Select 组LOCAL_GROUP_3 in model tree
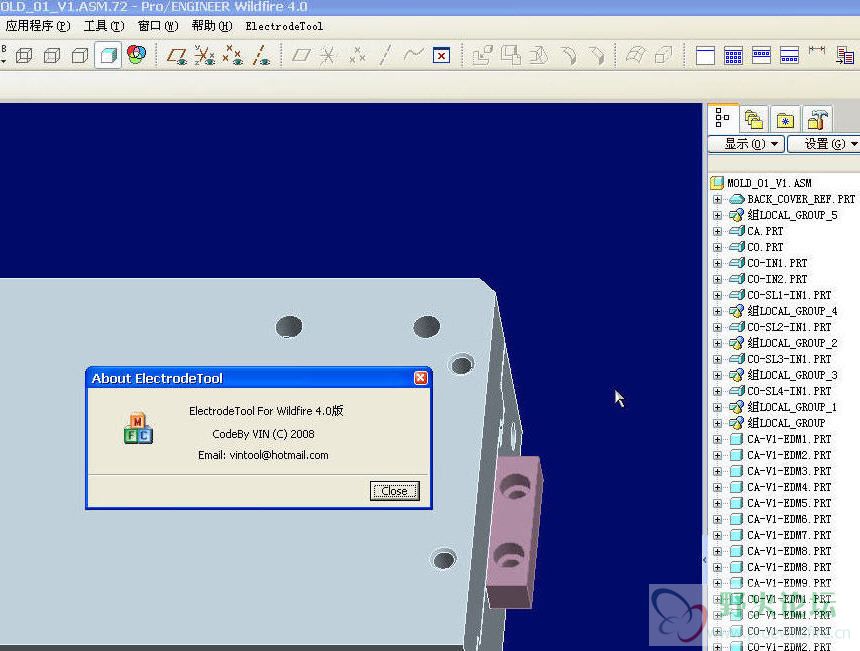This screenshot has height=651, width=860. tap(792, 375)
